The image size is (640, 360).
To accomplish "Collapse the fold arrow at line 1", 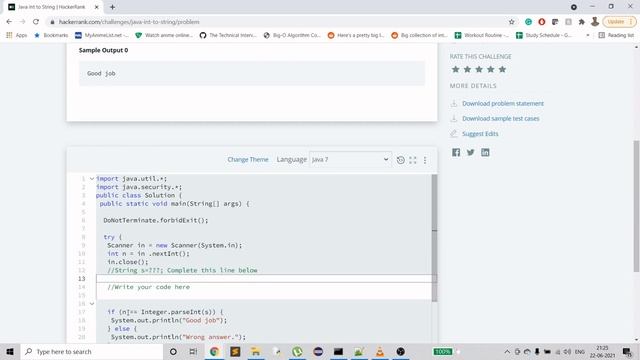I will click(x=92, y=179).
